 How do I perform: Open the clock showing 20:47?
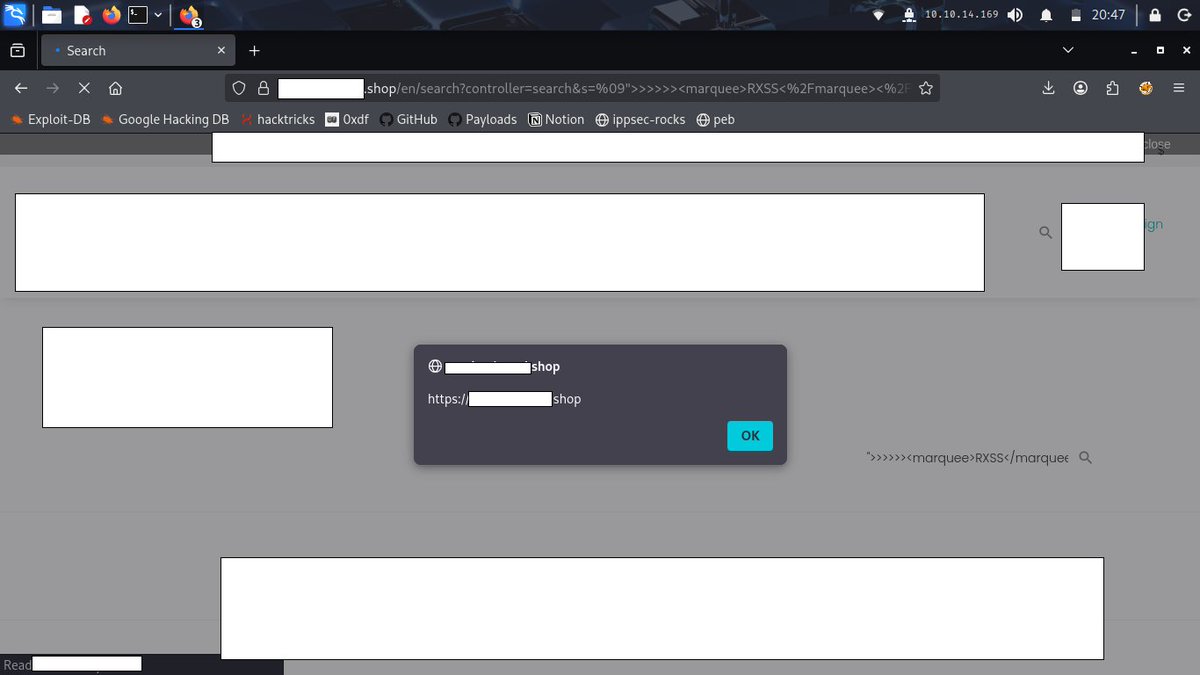[x=1108, y=15]
